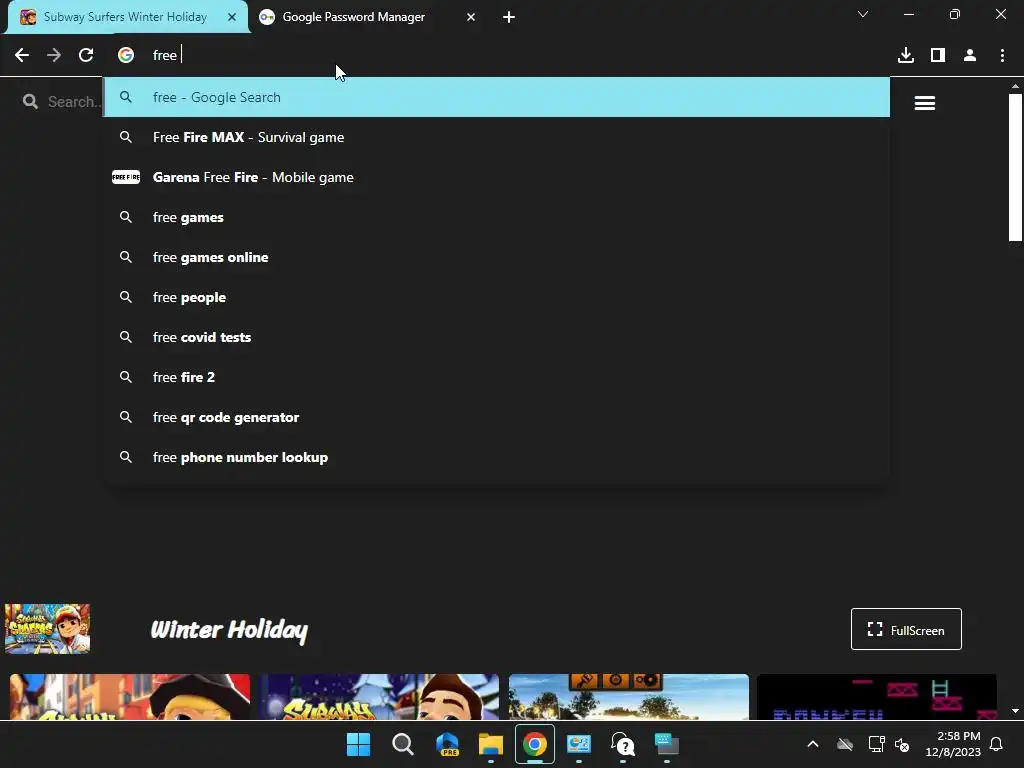Viewport: 1024px width, 768px height.
Task: Open the clock showing 2:58 PM
Action: tap(953, 744)
